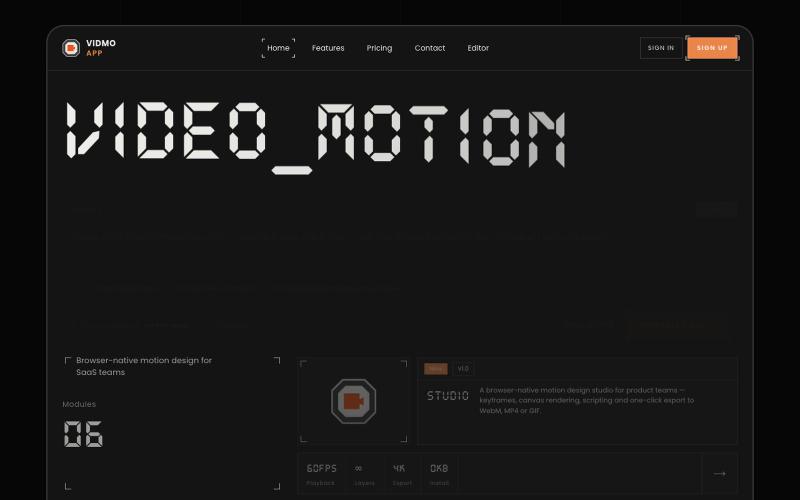Screen dimensions: 800x500
Task: Open the Pricing nav link
Action: [379, 48]
